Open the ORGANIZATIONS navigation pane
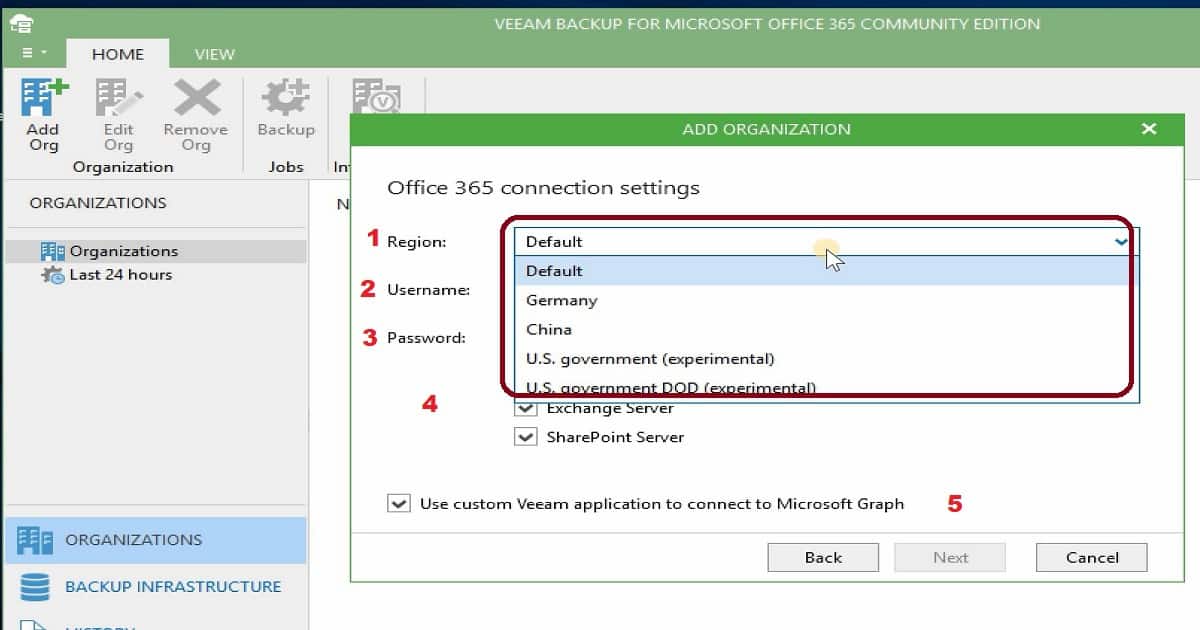This screenshot has height=630, width=1200. tap(155, 540)
